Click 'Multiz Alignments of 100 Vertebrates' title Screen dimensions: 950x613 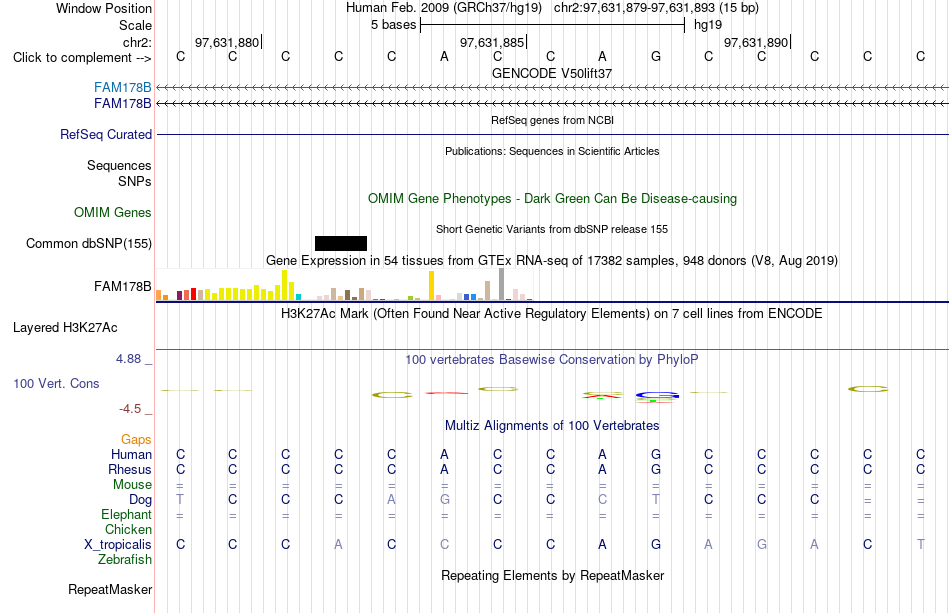552,426
